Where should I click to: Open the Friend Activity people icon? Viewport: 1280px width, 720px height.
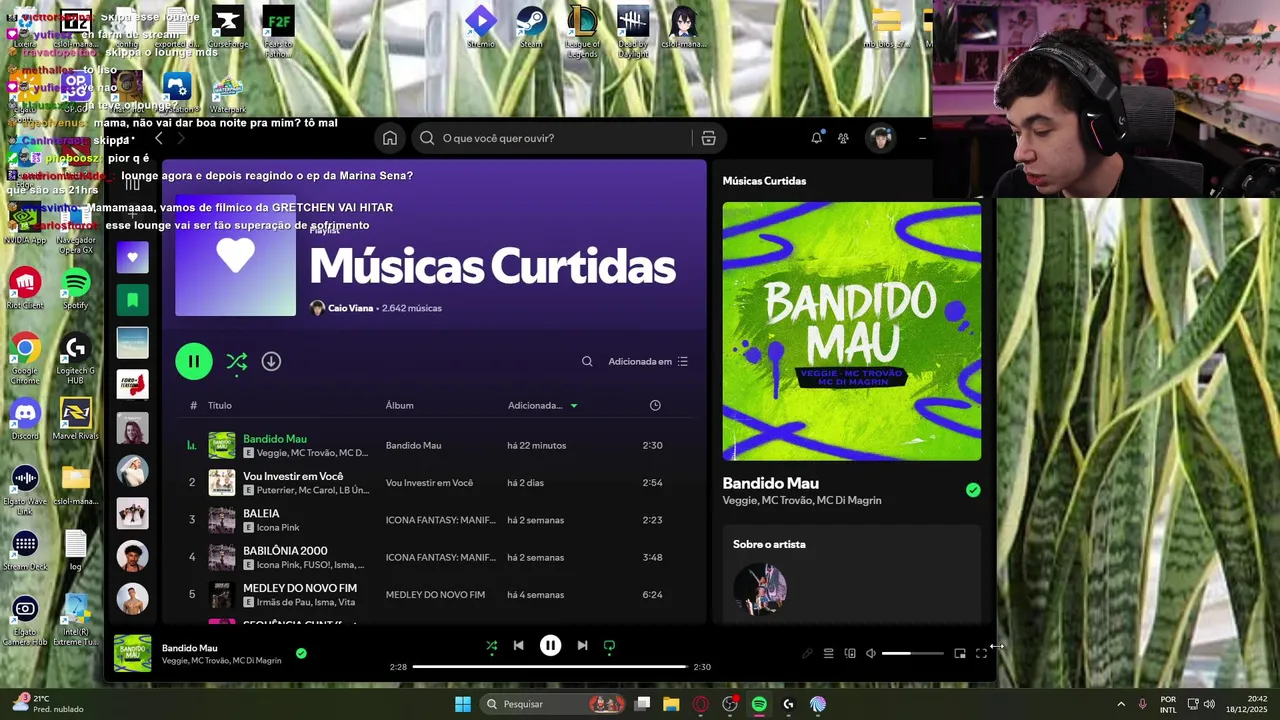pos(843,138)
